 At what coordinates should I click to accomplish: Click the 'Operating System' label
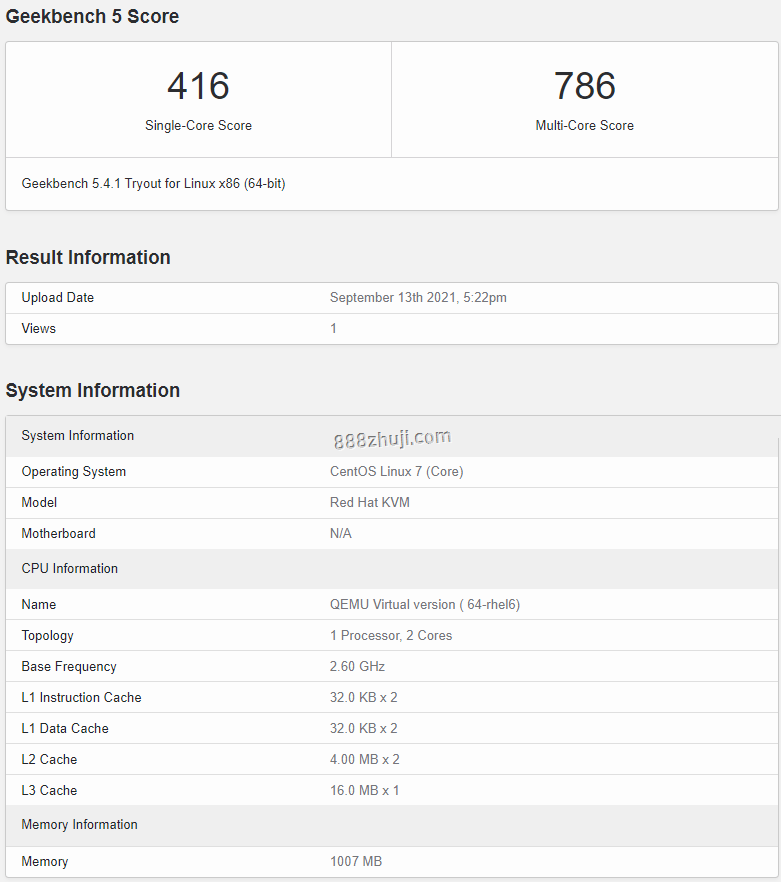coord(74,472)
